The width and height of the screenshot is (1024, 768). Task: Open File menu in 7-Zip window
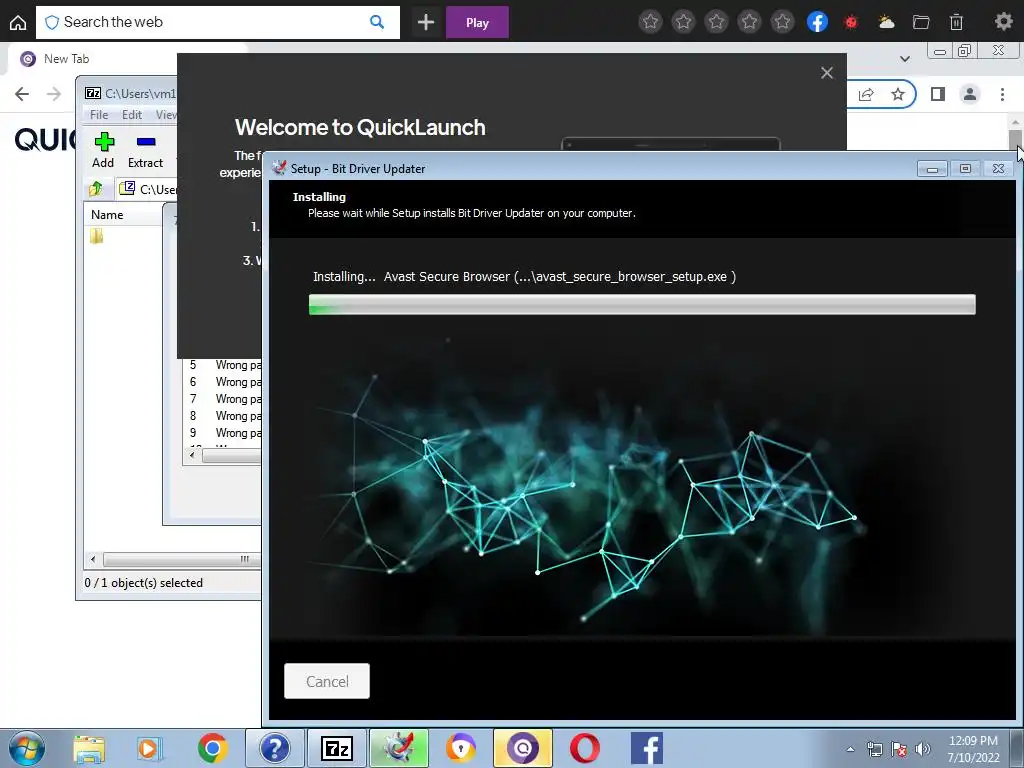99,114
